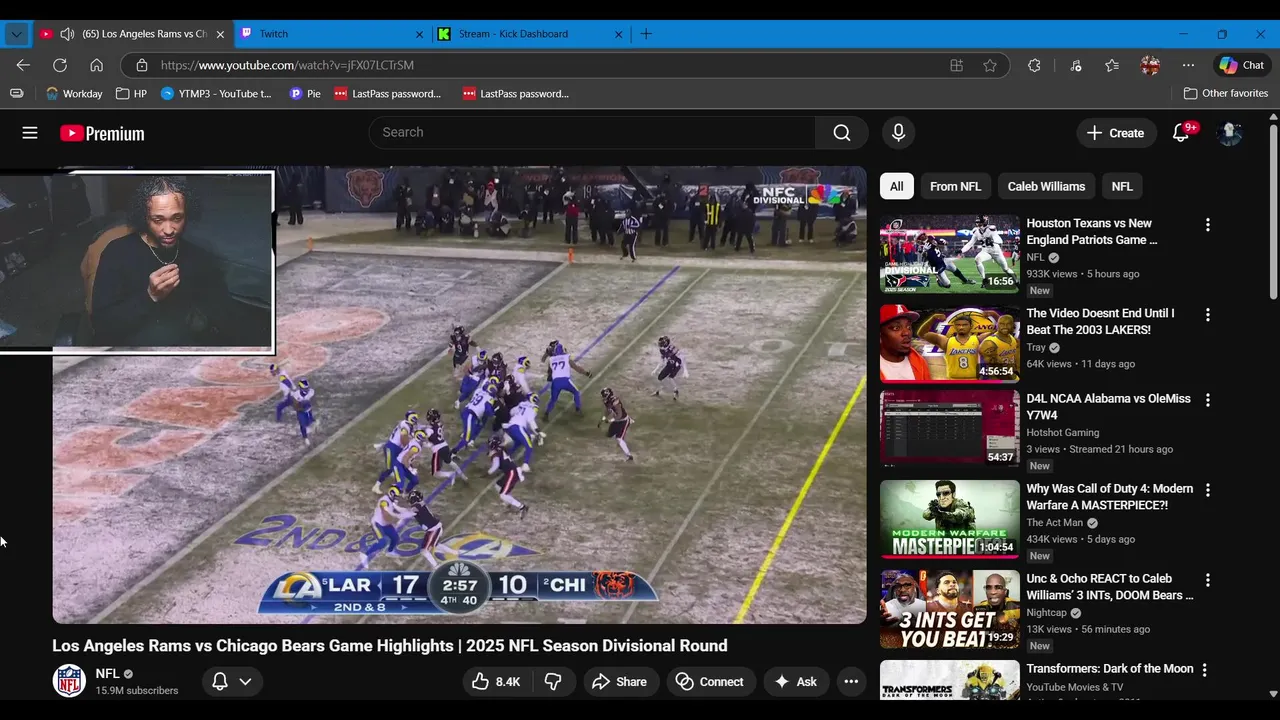Open the NFL channel name link

107,674
